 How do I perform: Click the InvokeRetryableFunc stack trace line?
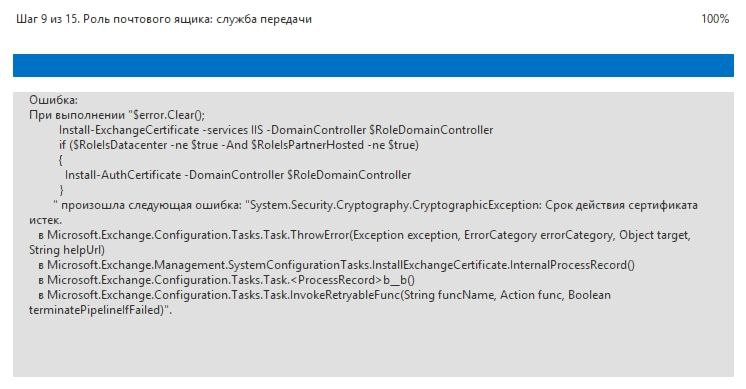tap(324, 295)
